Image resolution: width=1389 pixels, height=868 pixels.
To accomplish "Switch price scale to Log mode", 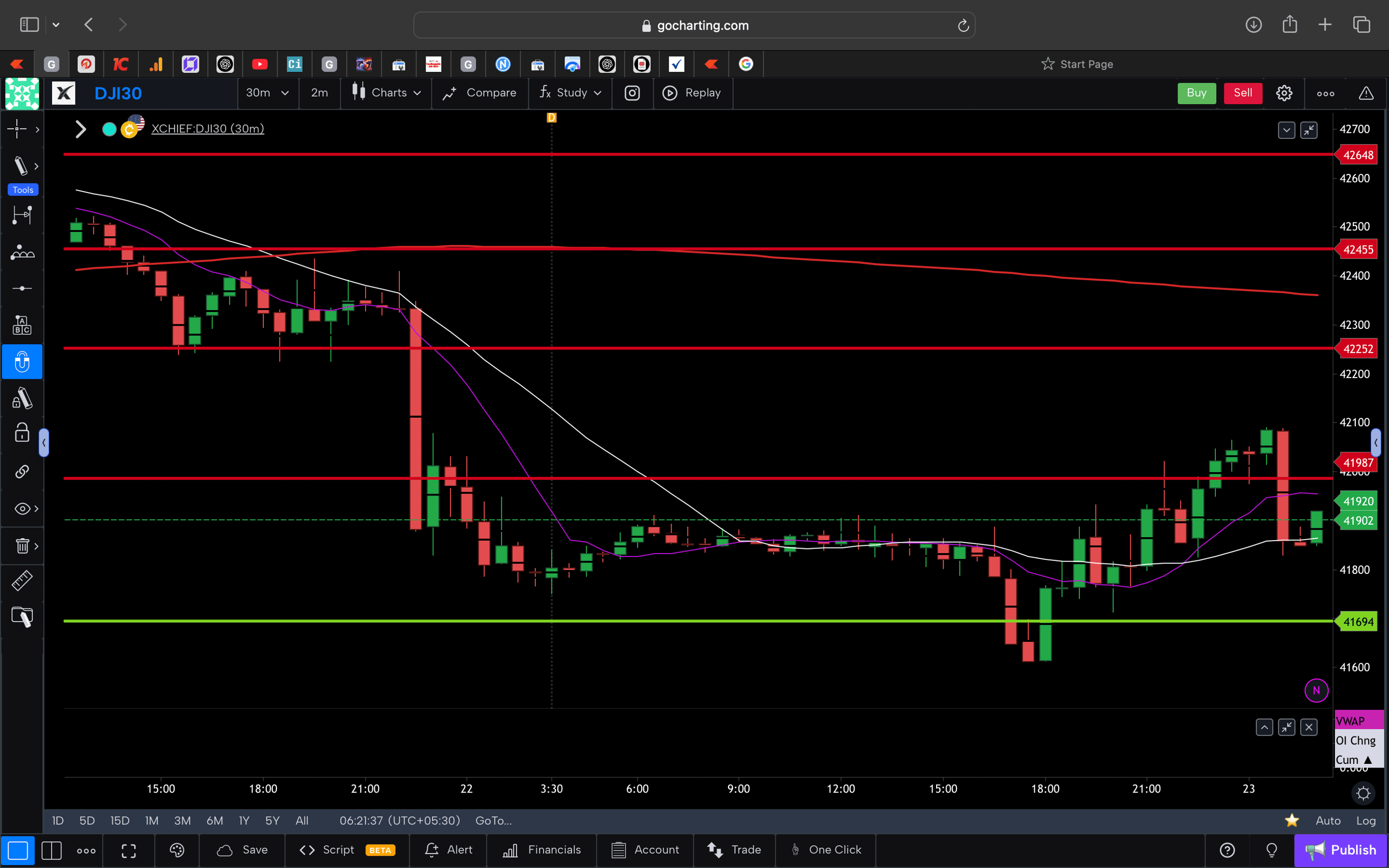I will coord(1367,820).
